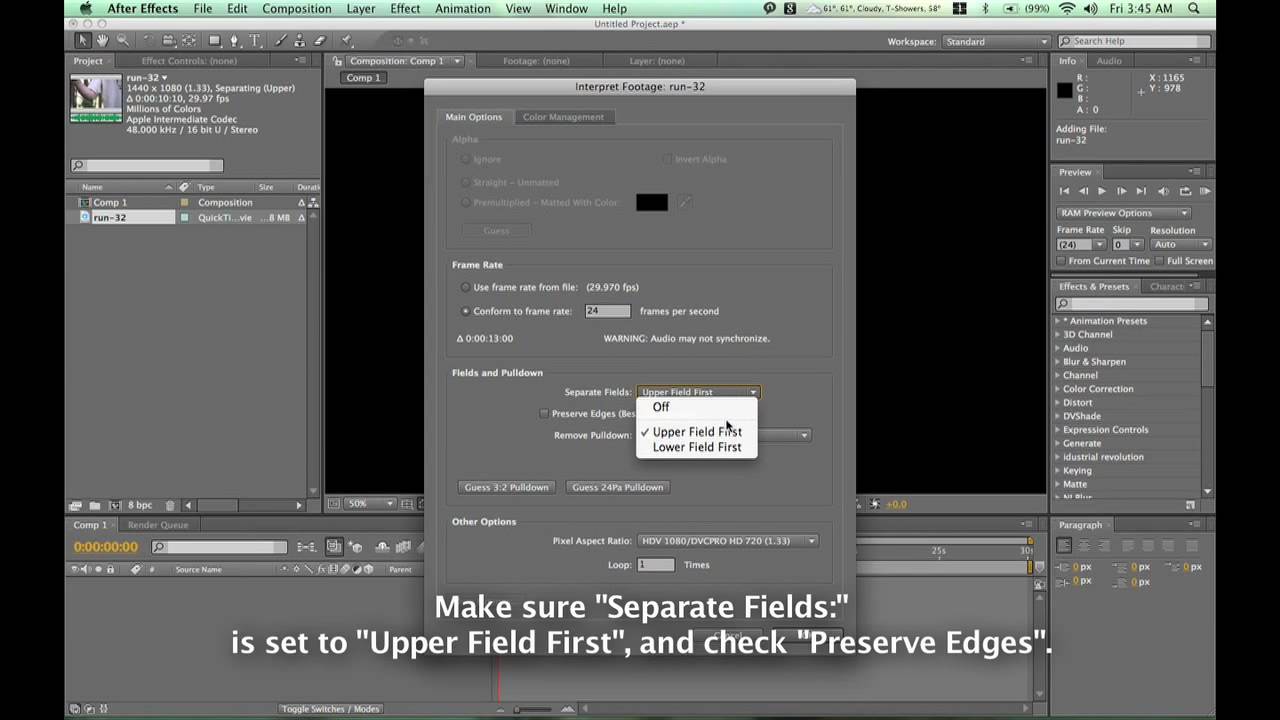The width and height of the screenshot is (1280, 720).
Task: Open Preview Resolution Auto dropdown
Action: [x=1180, y=244]
